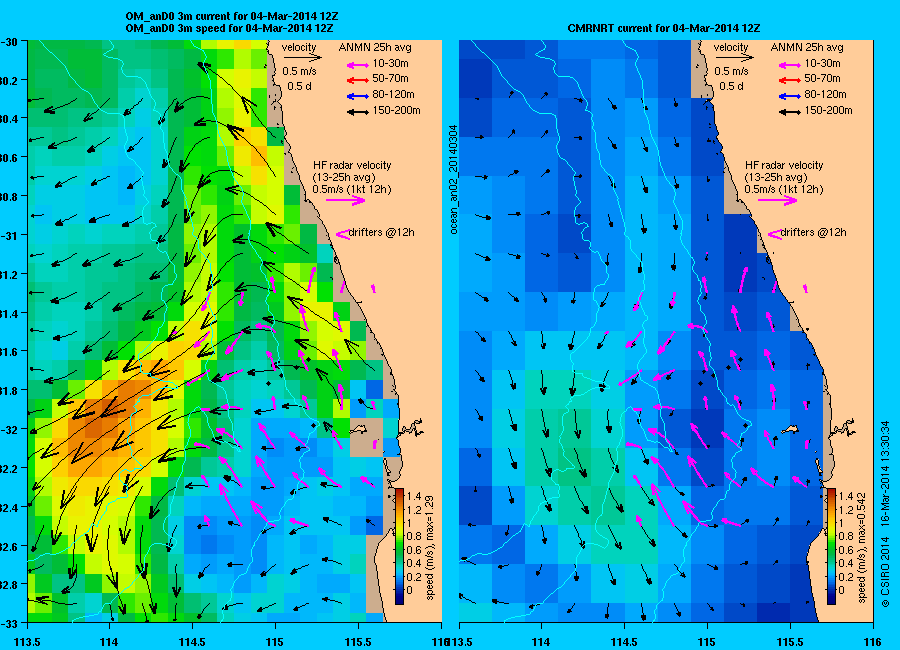Click '0.5m/s (1kt 12h)' text in CMRNRT panel
Viewport: 900px width, 650px height.
tap(784, 189)
